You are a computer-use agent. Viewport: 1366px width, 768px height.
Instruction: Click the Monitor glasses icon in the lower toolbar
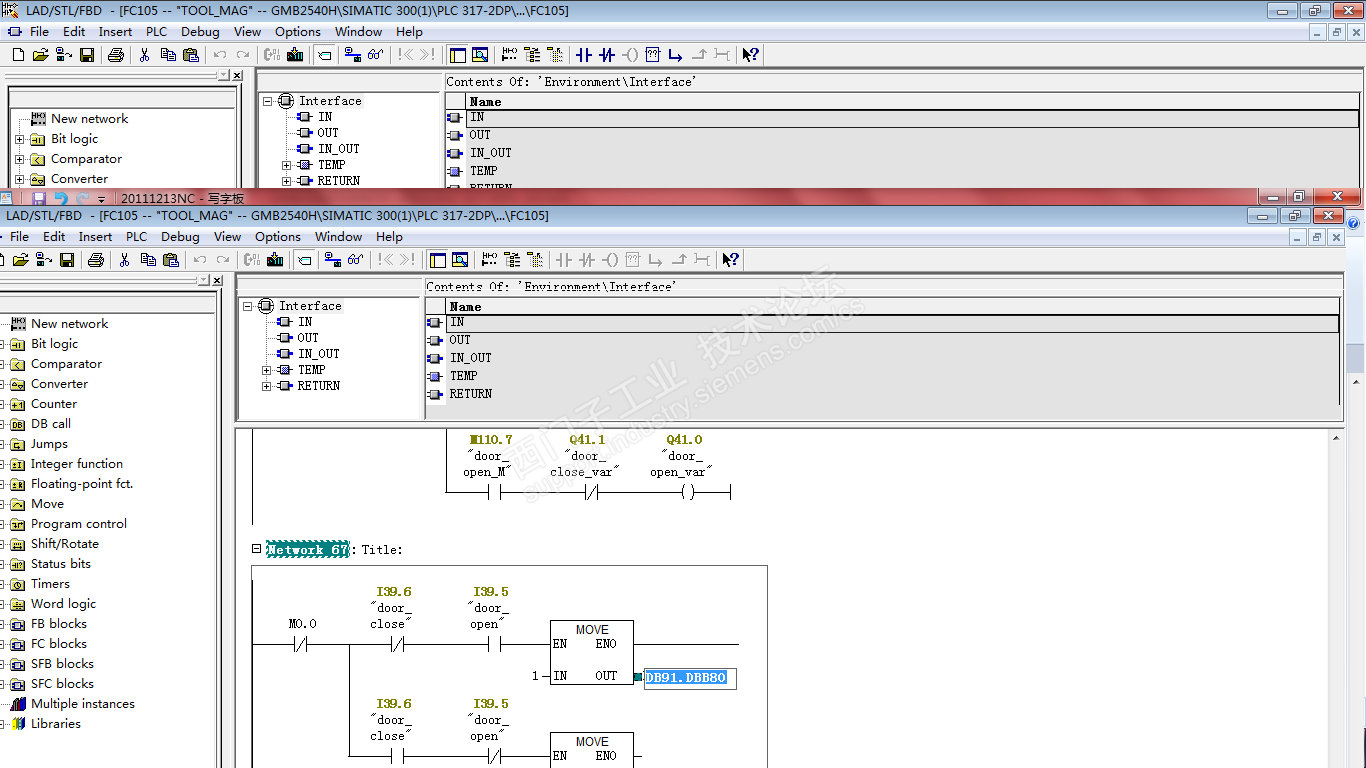click(356, 260)
